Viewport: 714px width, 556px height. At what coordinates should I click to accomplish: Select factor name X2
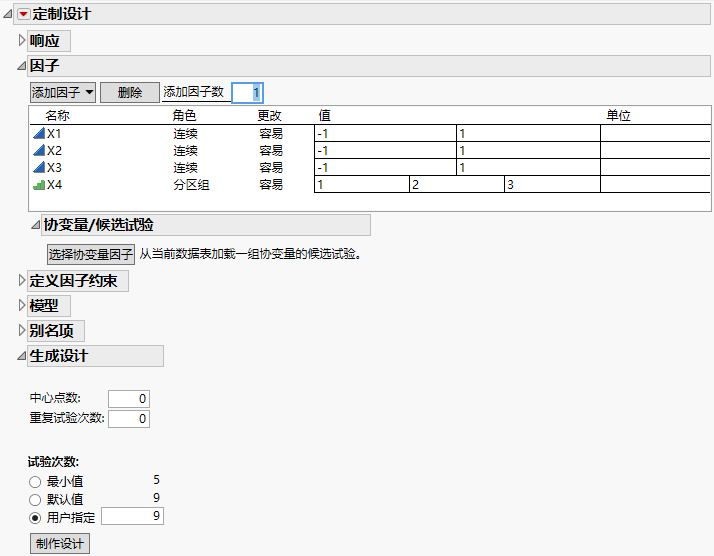(54, 150)
